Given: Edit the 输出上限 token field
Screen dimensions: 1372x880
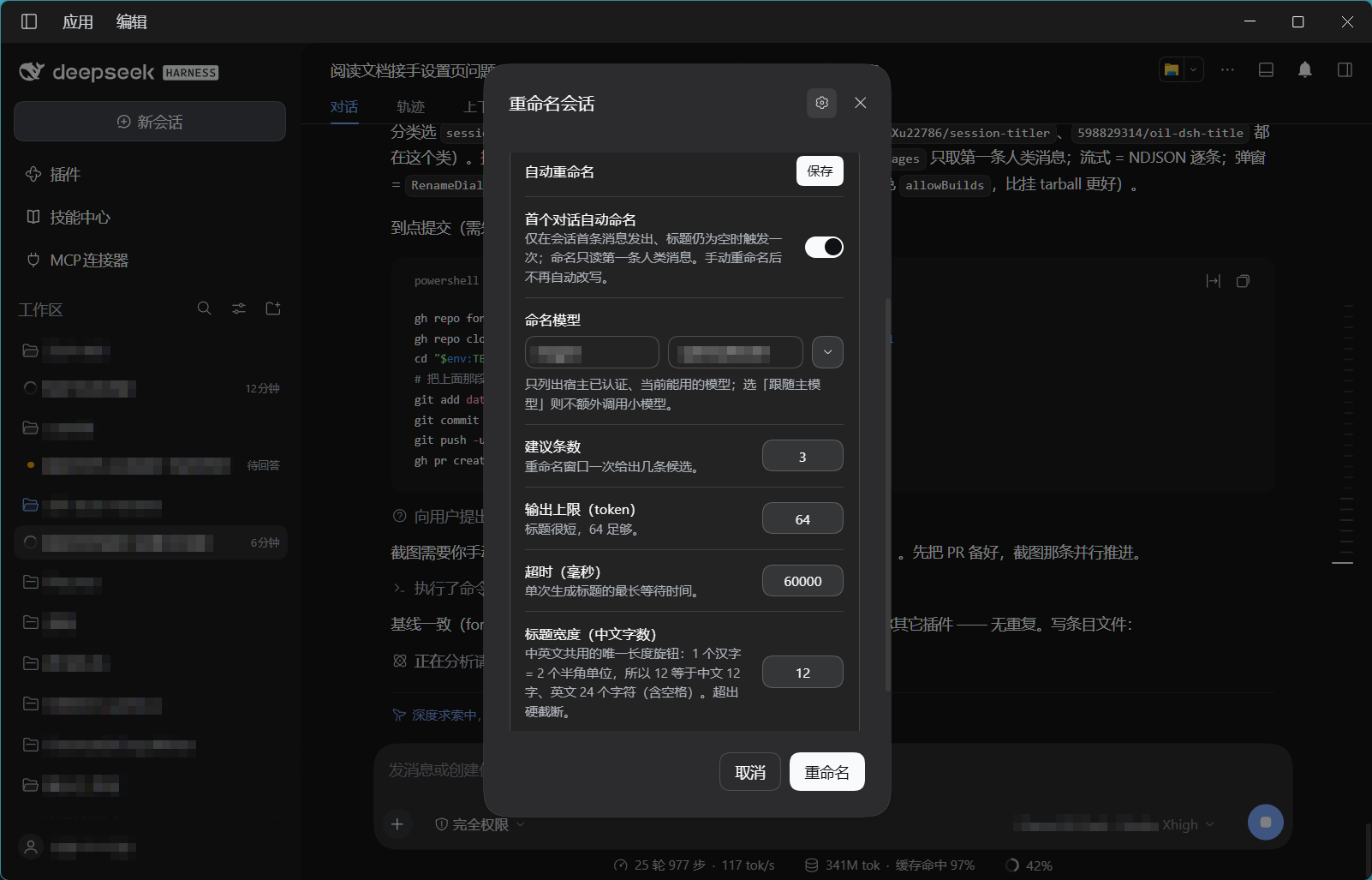Looking at the screenshot, I should point(802,518).
